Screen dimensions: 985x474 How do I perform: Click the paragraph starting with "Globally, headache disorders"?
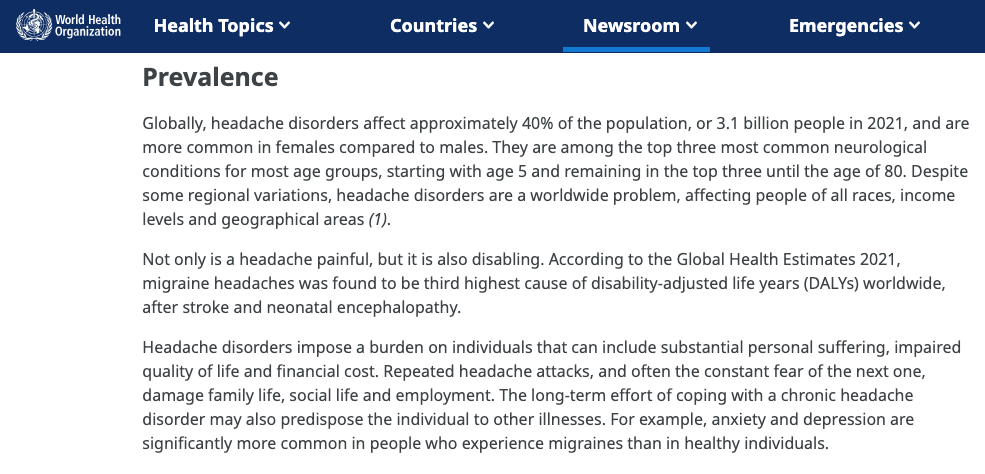[550, 170]
